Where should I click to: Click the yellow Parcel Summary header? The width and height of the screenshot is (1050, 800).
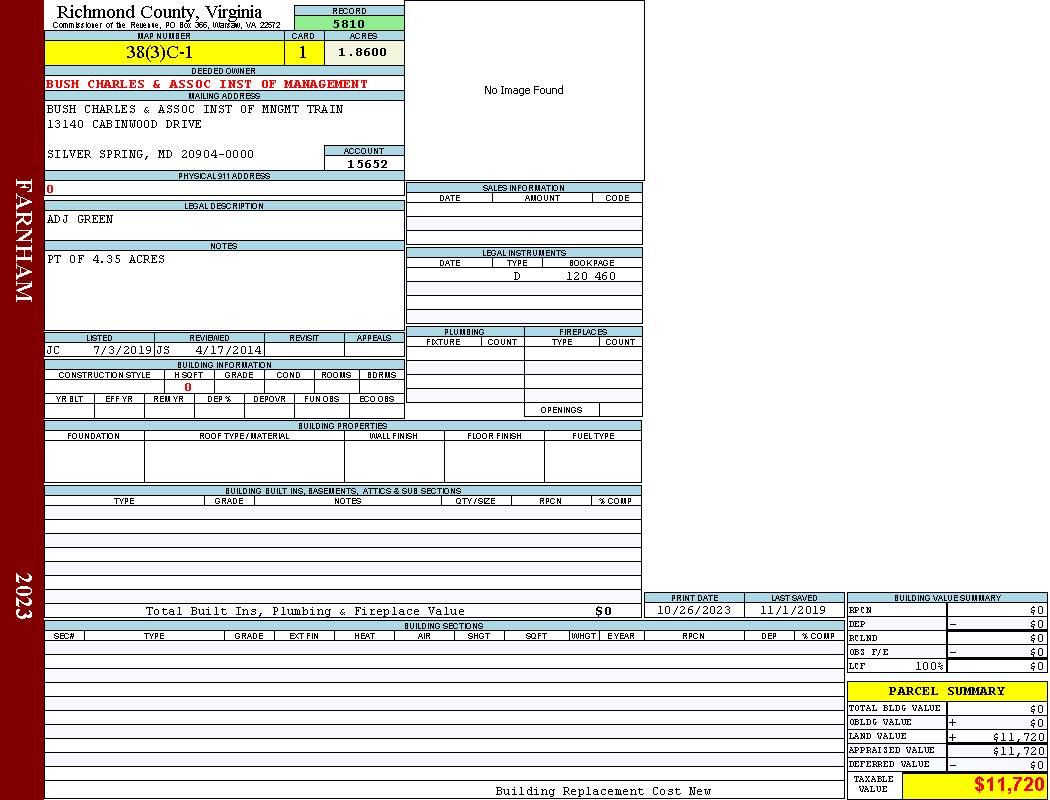coord(946,691)
